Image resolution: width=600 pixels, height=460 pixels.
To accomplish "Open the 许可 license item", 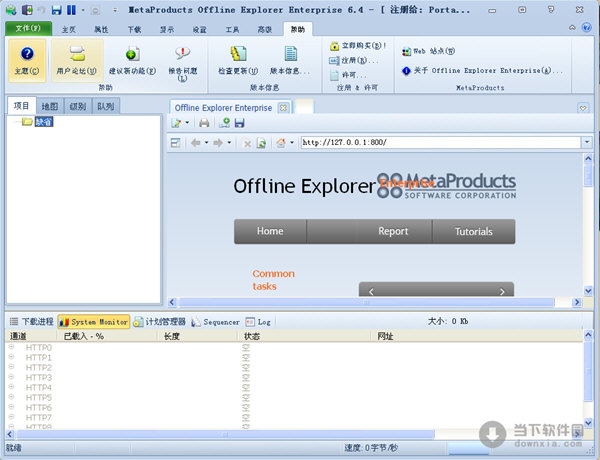I will (348, 75).
